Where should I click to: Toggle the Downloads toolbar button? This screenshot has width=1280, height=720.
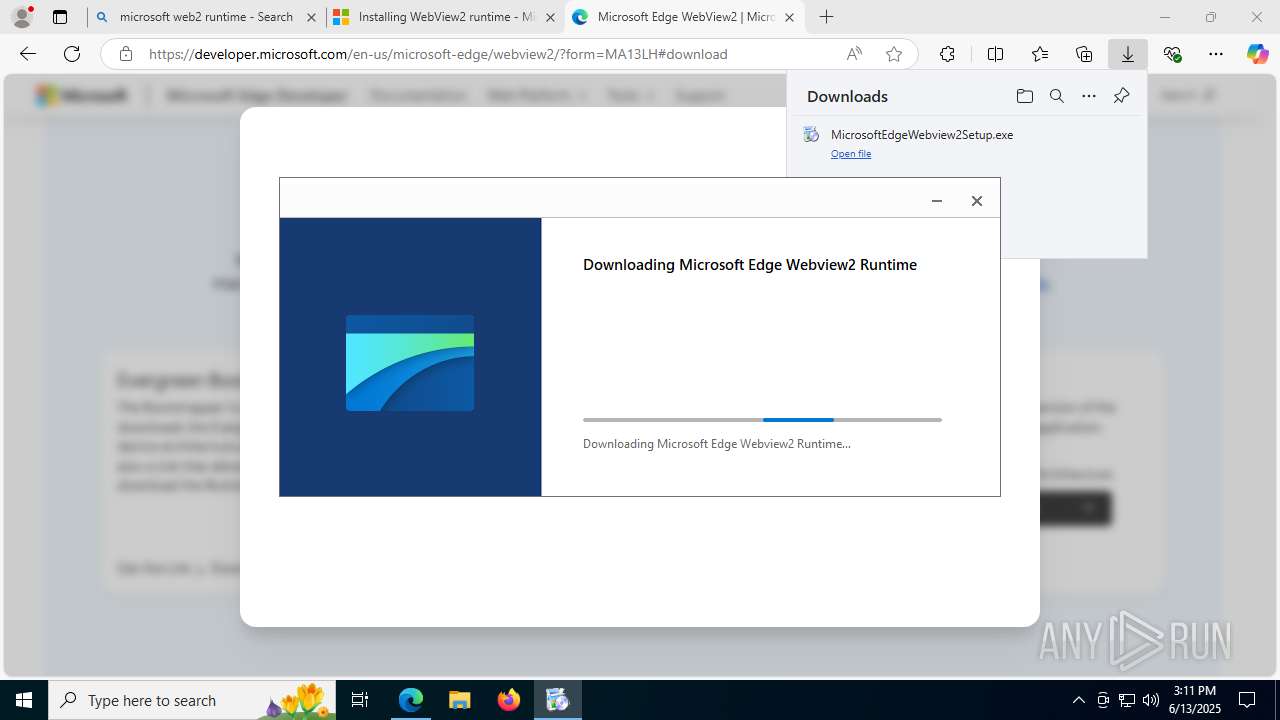1128,54
